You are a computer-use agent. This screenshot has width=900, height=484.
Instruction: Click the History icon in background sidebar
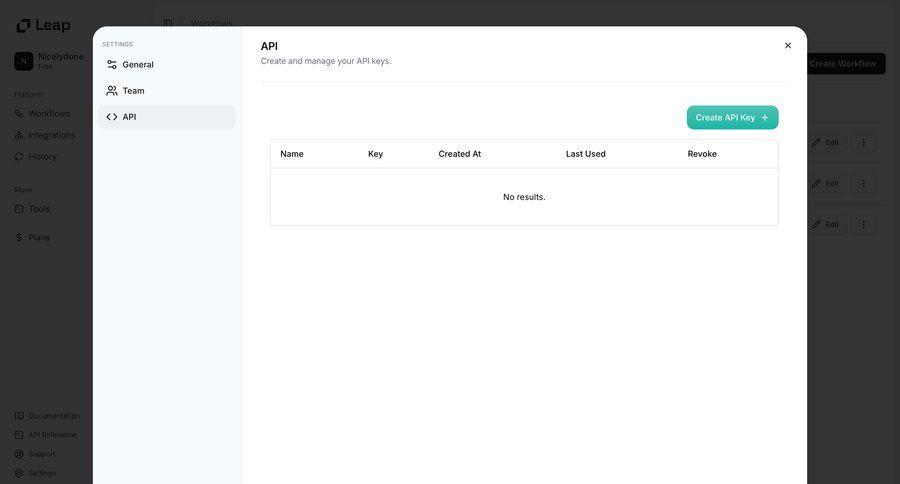(x=19, y=156)
